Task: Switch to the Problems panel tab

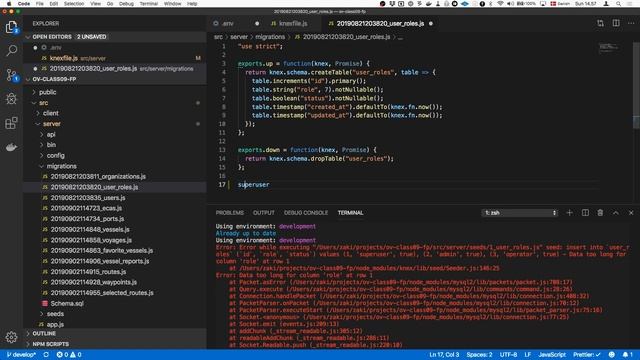Action: point(230,213)
